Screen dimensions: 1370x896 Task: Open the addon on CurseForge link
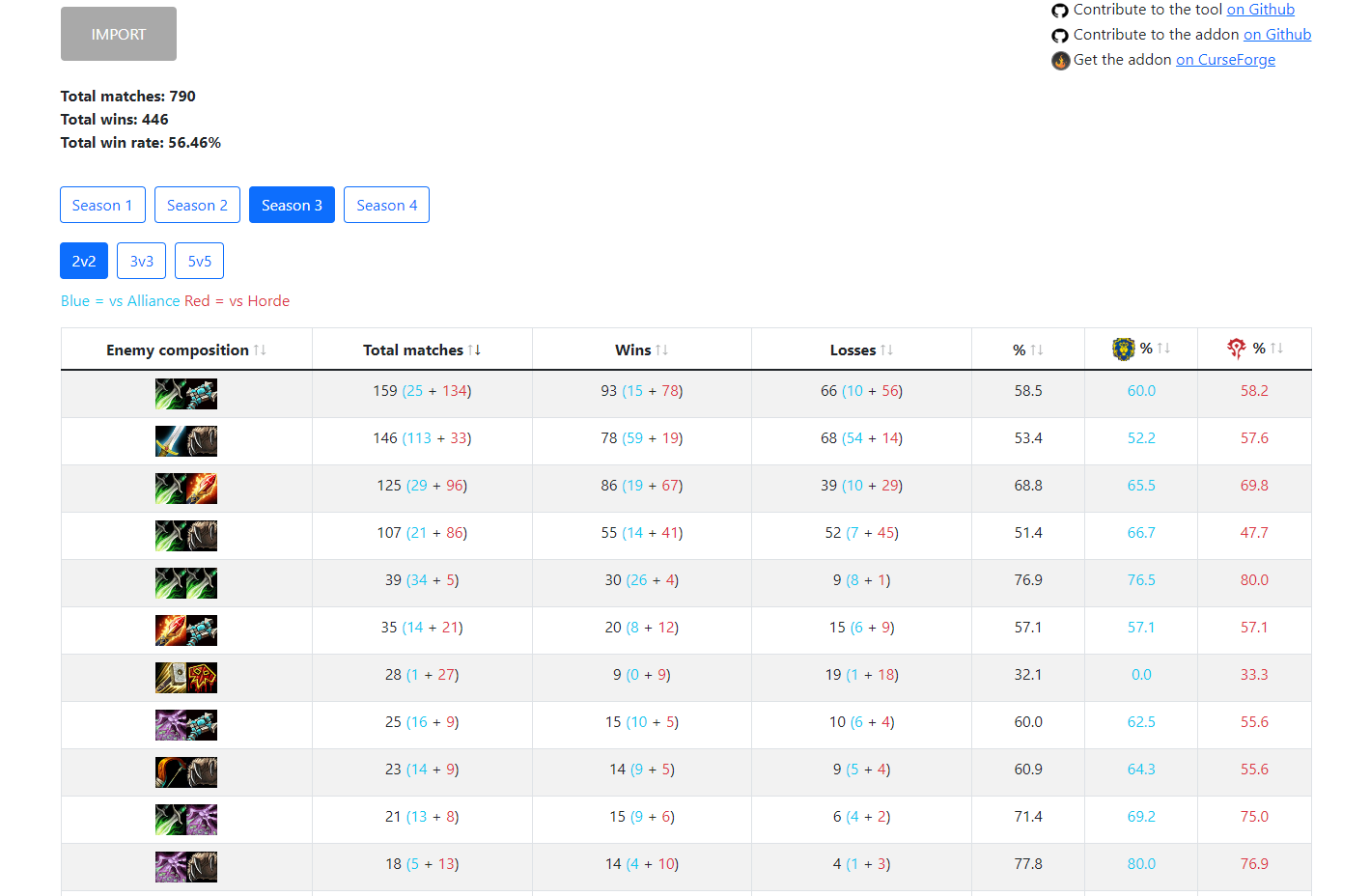click(x=1224, y=60)
